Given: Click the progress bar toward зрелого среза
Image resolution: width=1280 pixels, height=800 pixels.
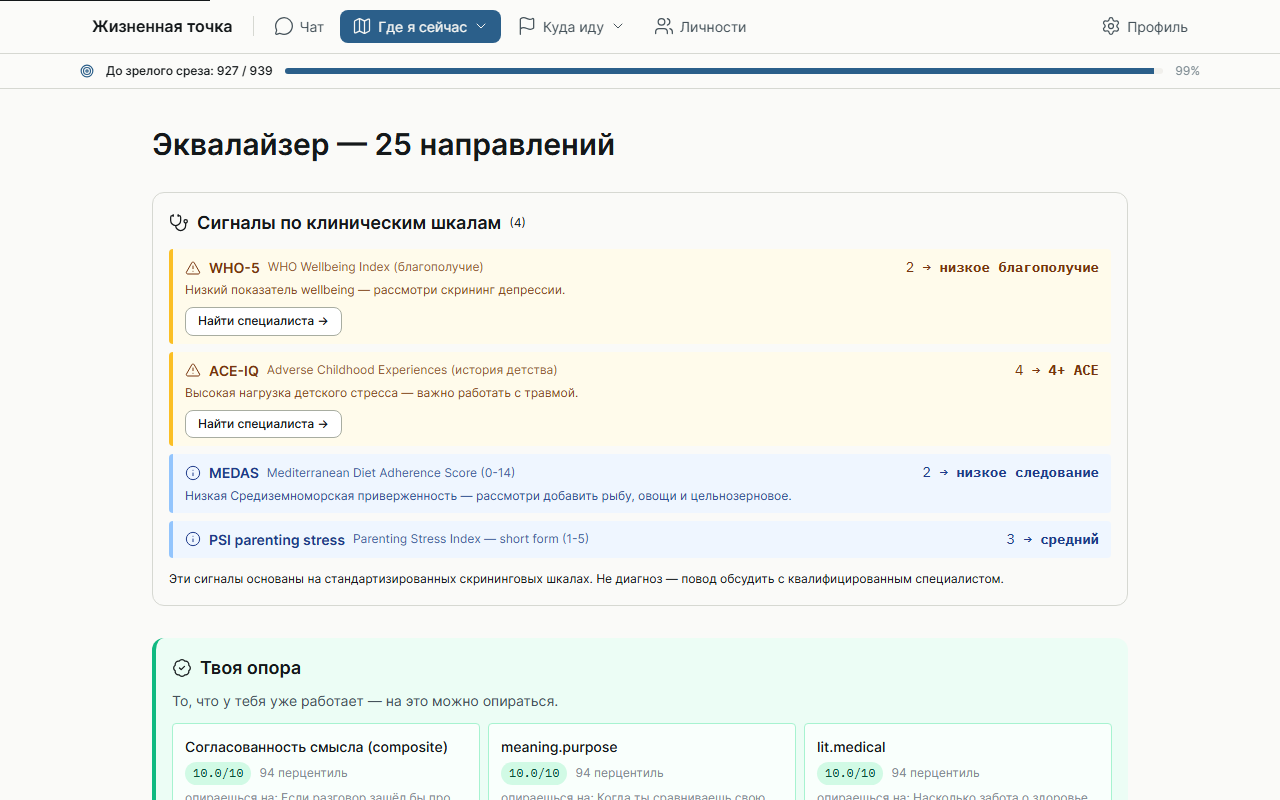Looking at the screenshot, I should pyautogui.click(x=724, y=71).
